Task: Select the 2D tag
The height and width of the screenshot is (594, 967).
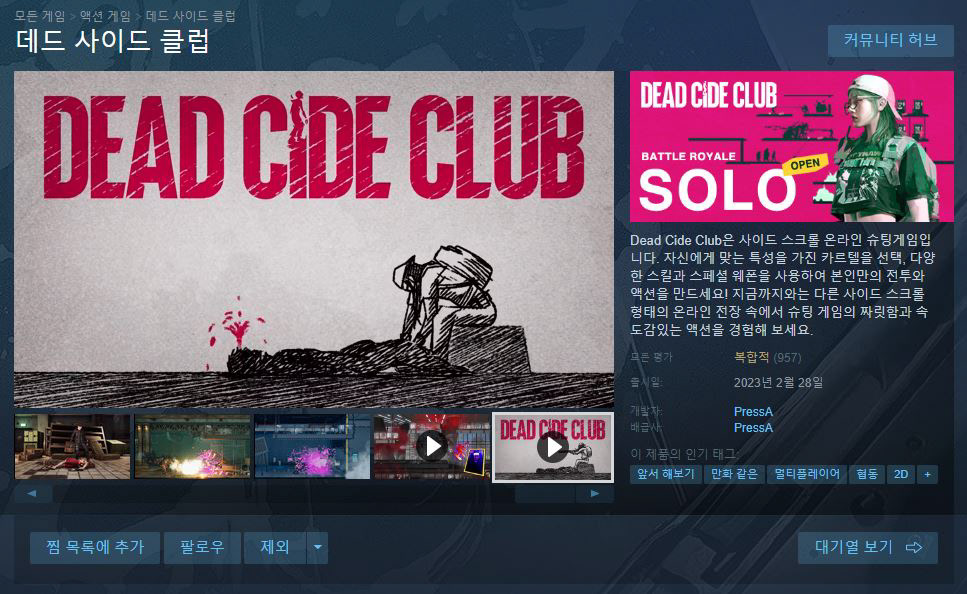Action: point(901,474)
